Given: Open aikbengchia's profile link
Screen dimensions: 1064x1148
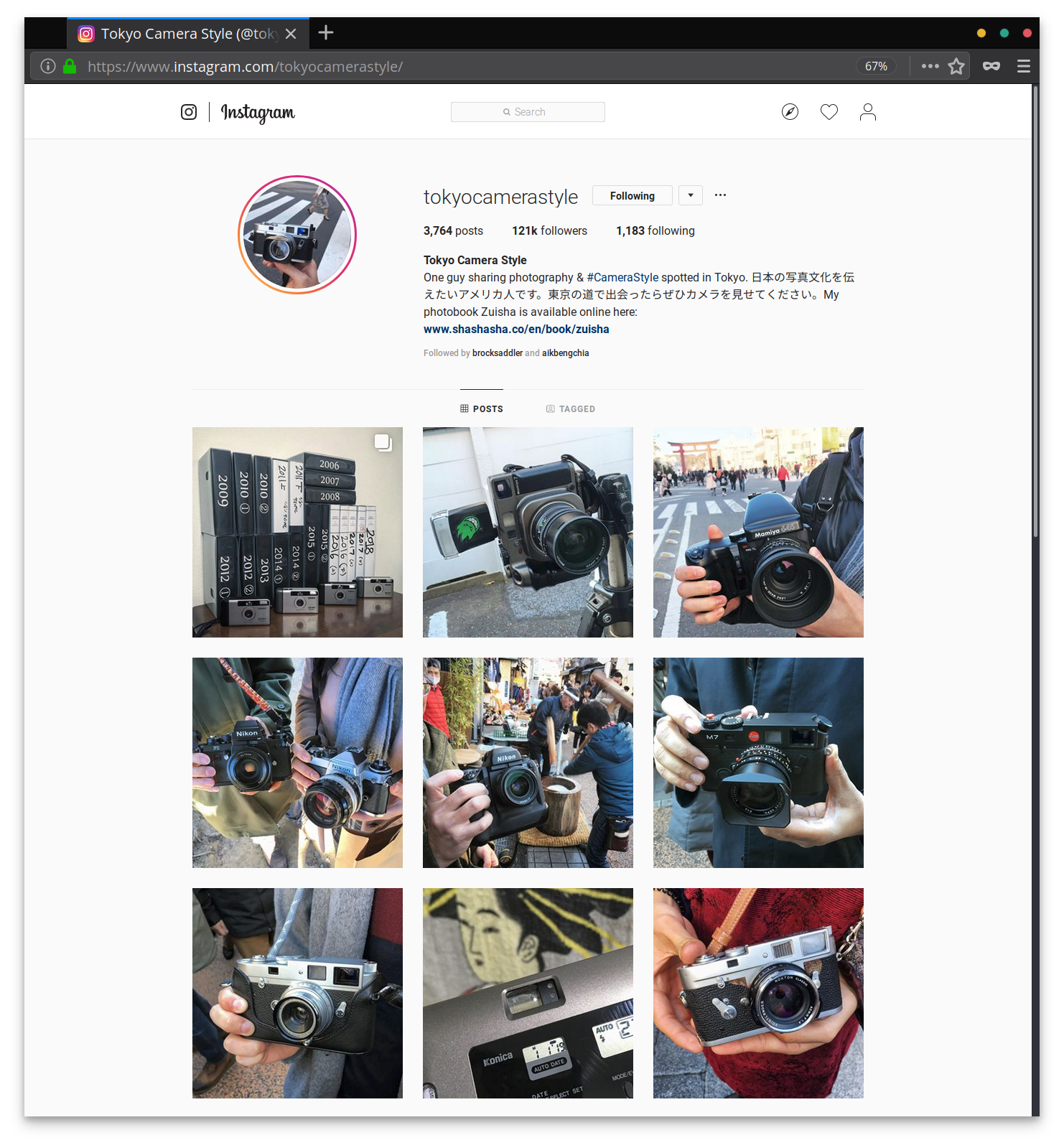Looking at the screenshot, I should pyautogui.click(x=566, y=353).
